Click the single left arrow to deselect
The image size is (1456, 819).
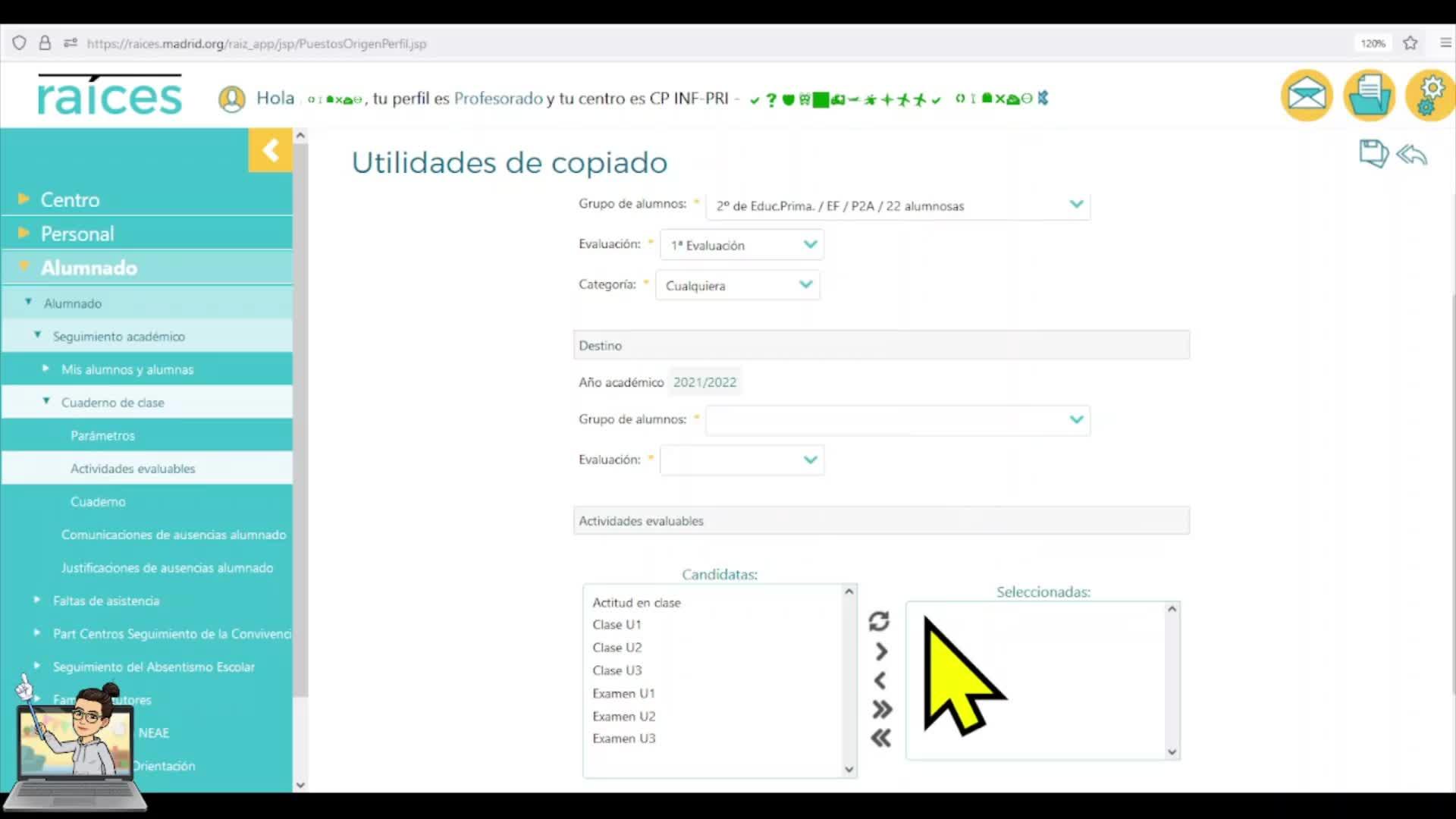tap(880, 681)
